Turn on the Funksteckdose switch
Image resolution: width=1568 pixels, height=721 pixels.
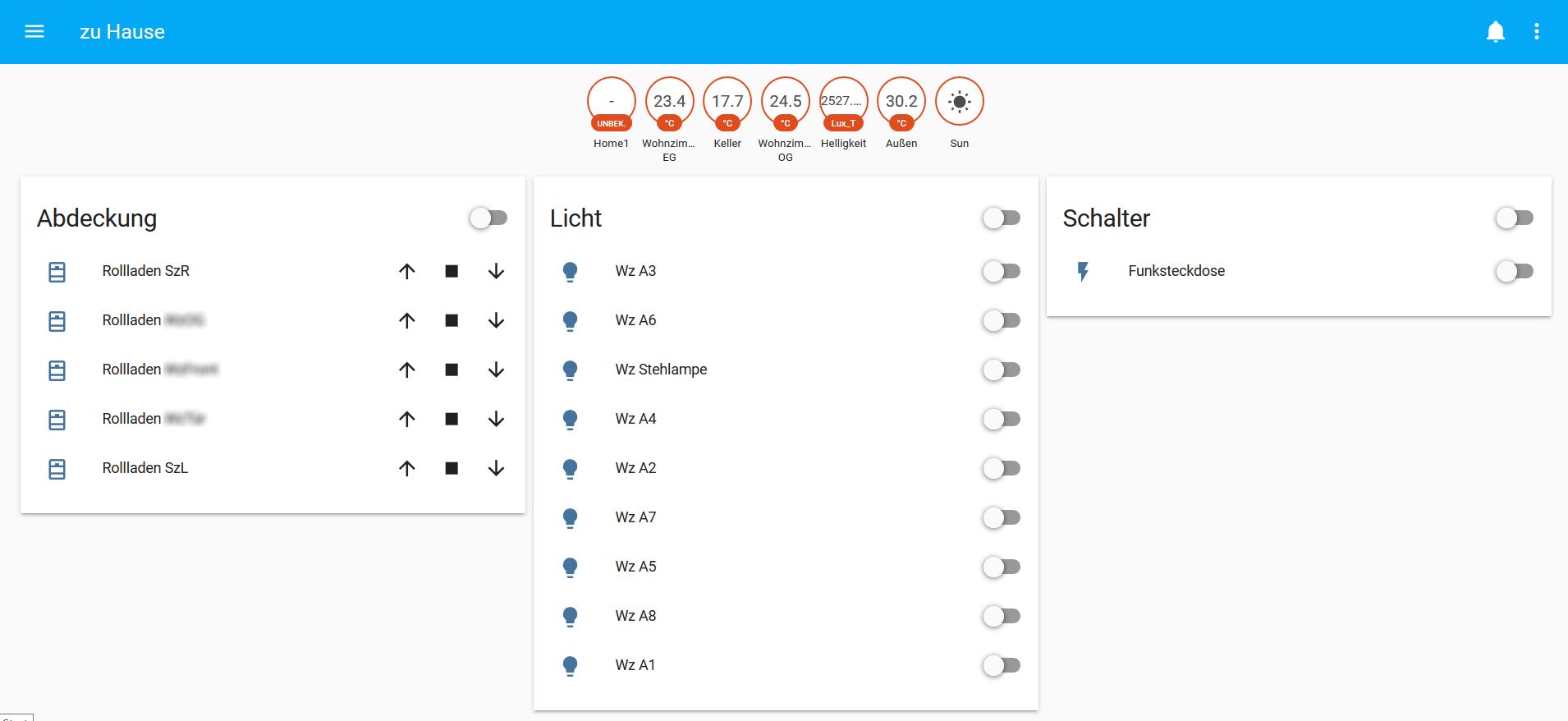[1514, 271]
